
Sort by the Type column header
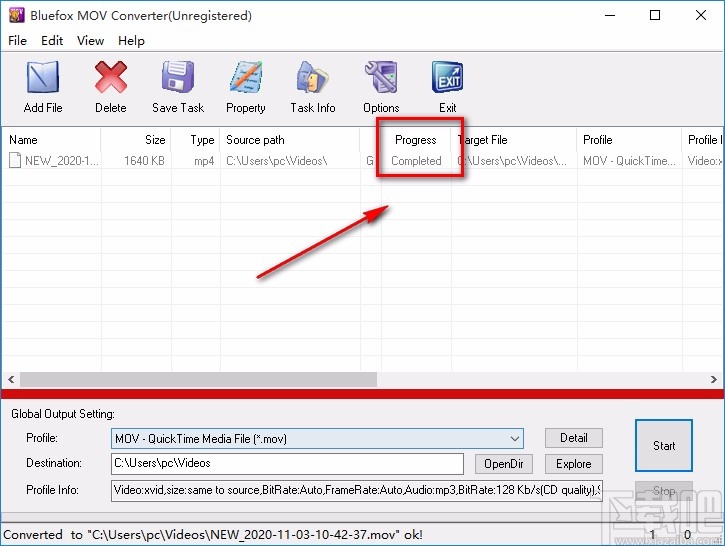pos(196,140)
